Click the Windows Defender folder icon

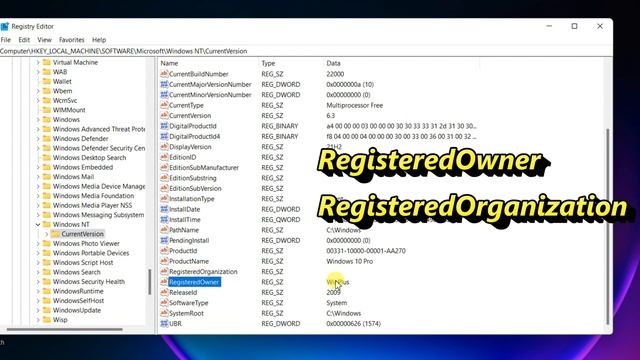click(47, 139)
